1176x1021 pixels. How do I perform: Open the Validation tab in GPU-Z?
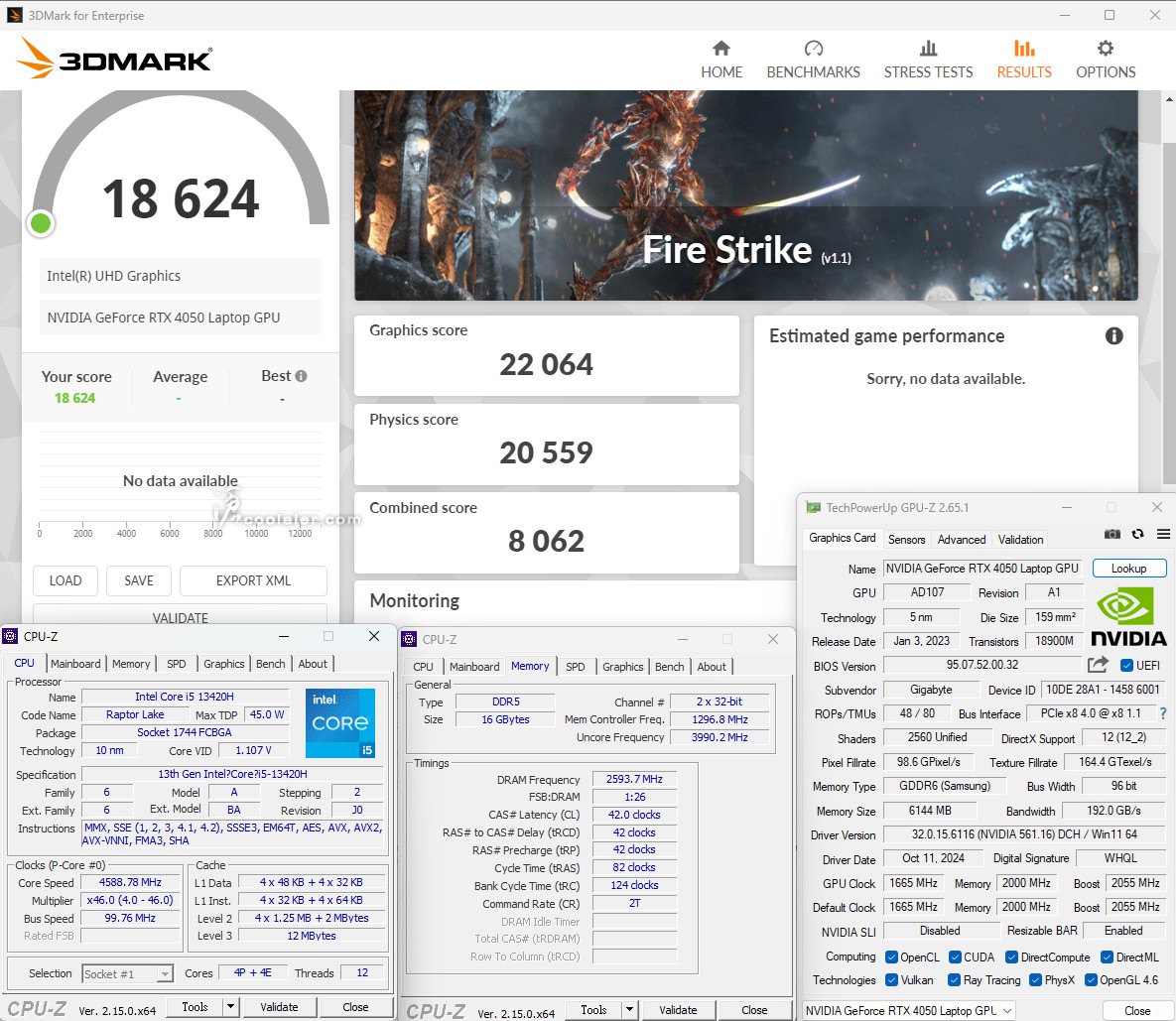coord(1020,540)
